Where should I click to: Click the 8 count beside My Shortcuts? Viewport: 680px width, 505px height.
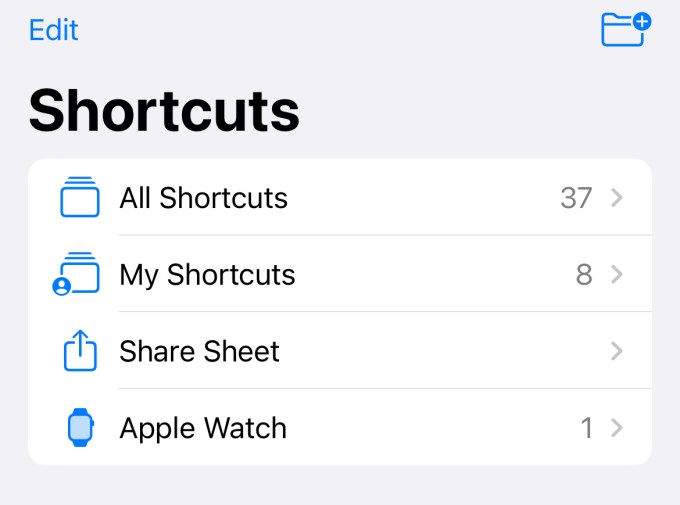click(x=584, y=274)
